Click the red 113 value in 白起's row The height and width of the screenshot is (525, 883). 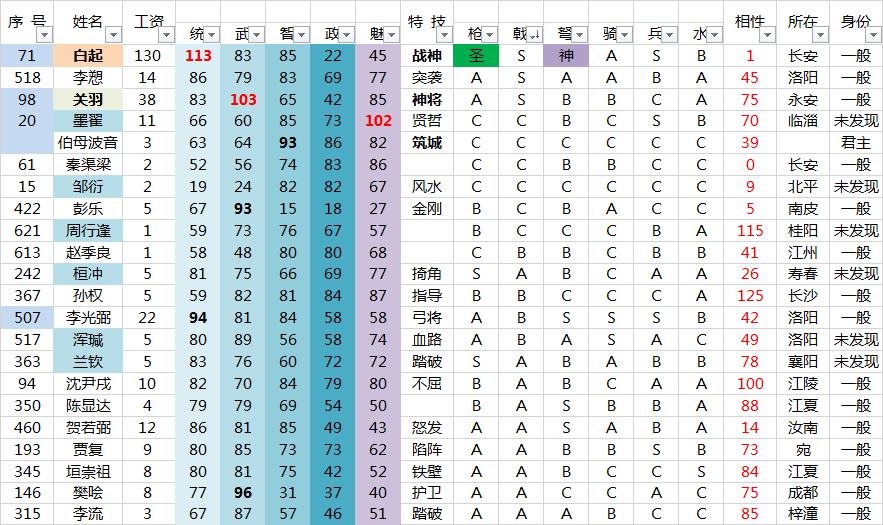(198, 56)
